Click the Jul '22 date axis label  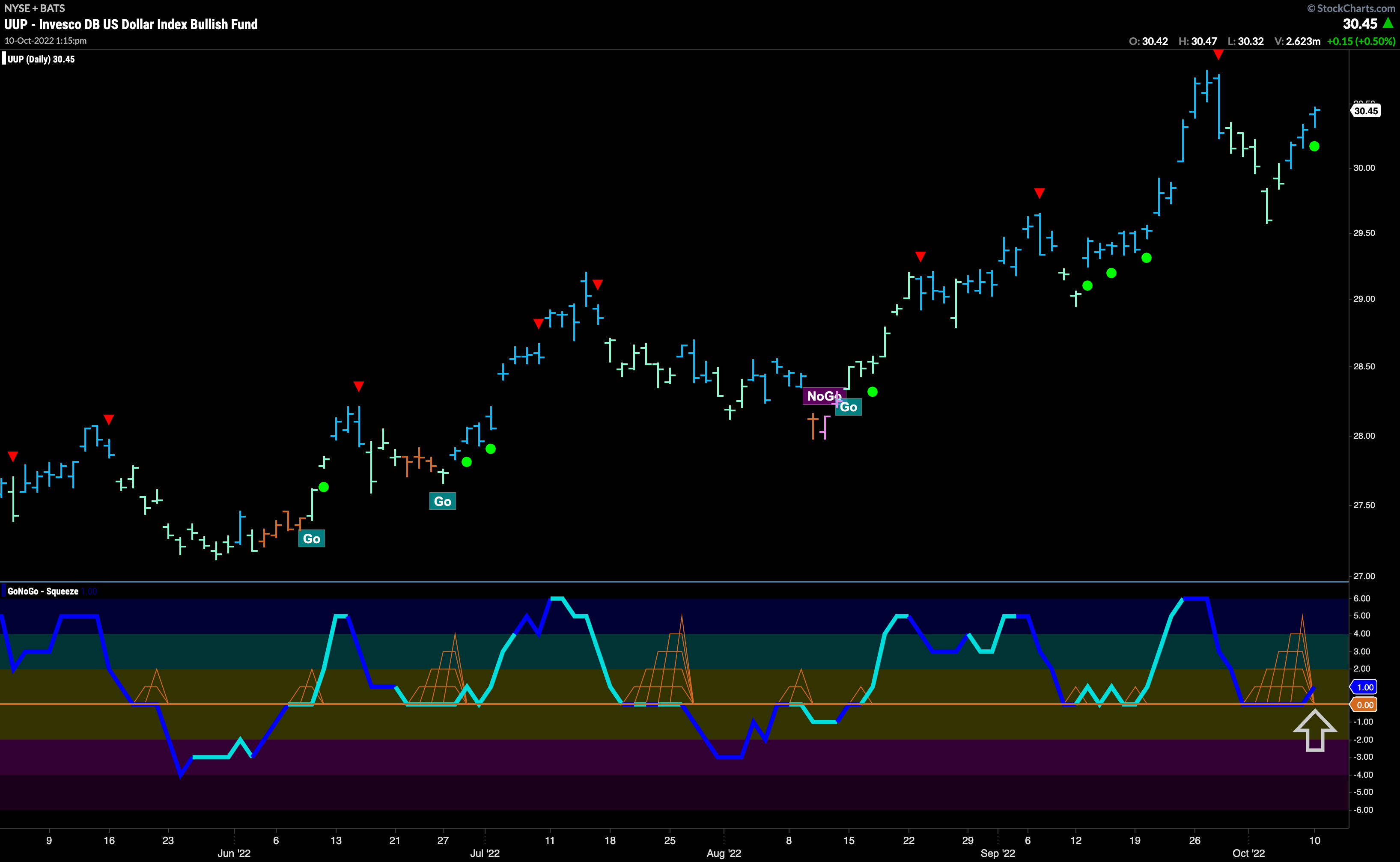click(485, 853)
